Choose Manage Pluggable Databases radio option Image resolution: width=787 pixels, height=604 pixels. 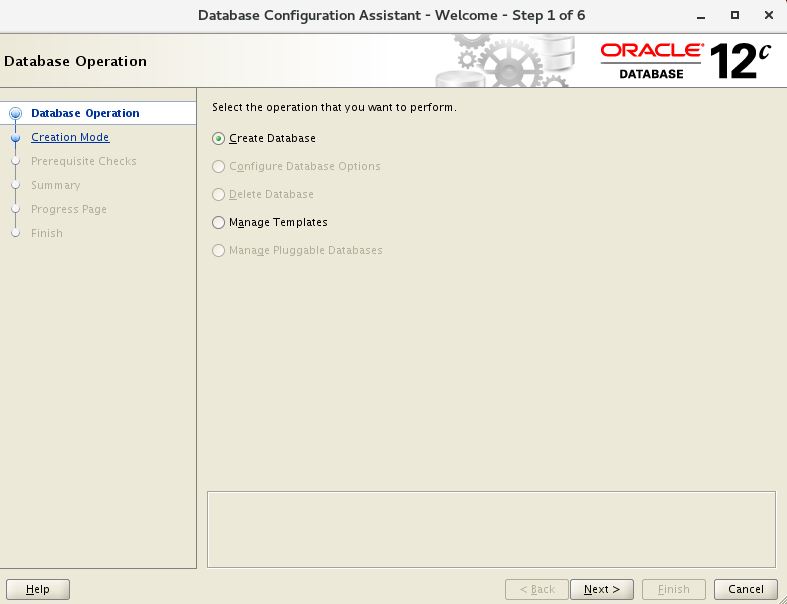tap(218, 251)
